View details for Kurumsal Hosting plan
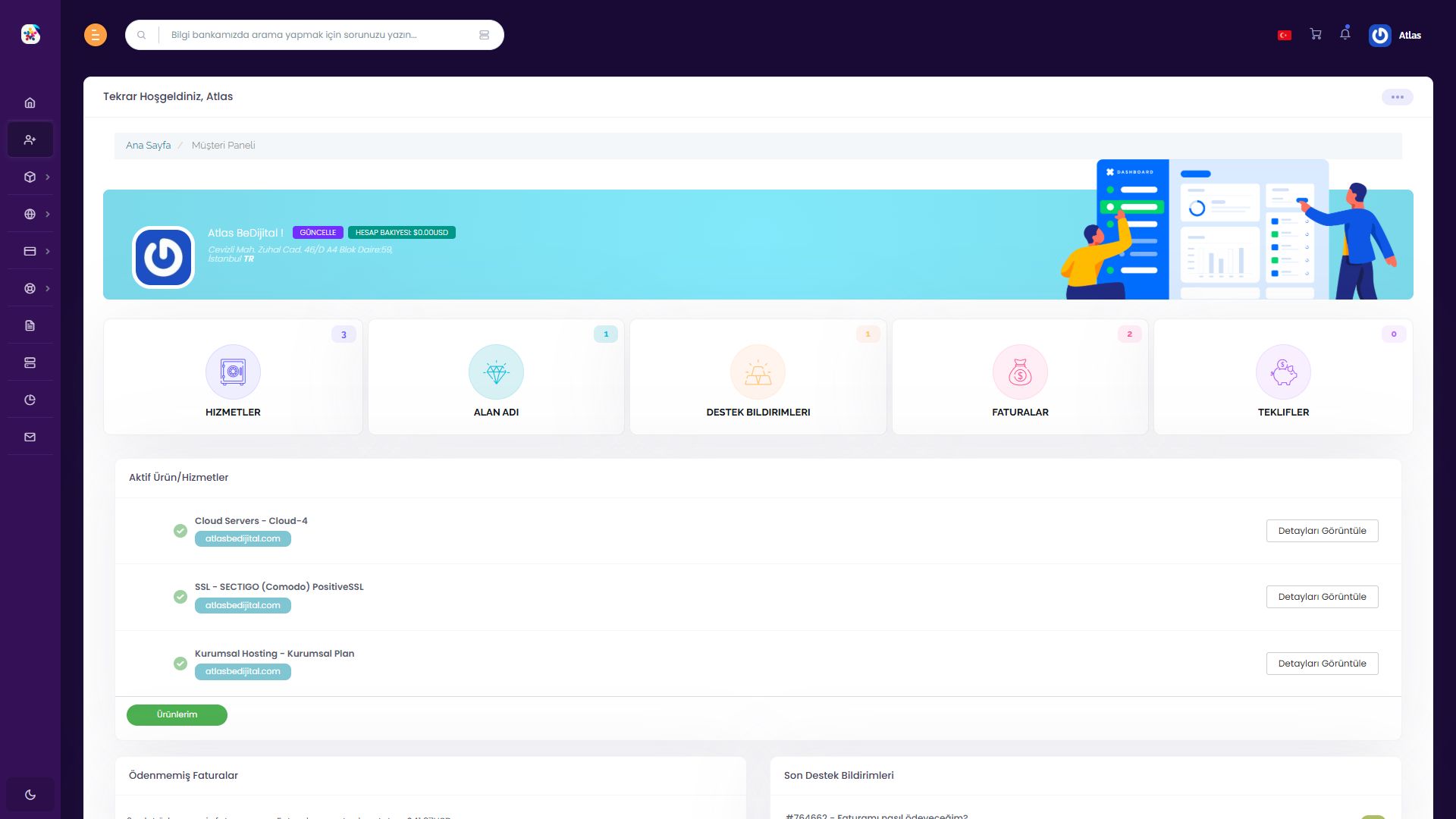 [1322, 664]
